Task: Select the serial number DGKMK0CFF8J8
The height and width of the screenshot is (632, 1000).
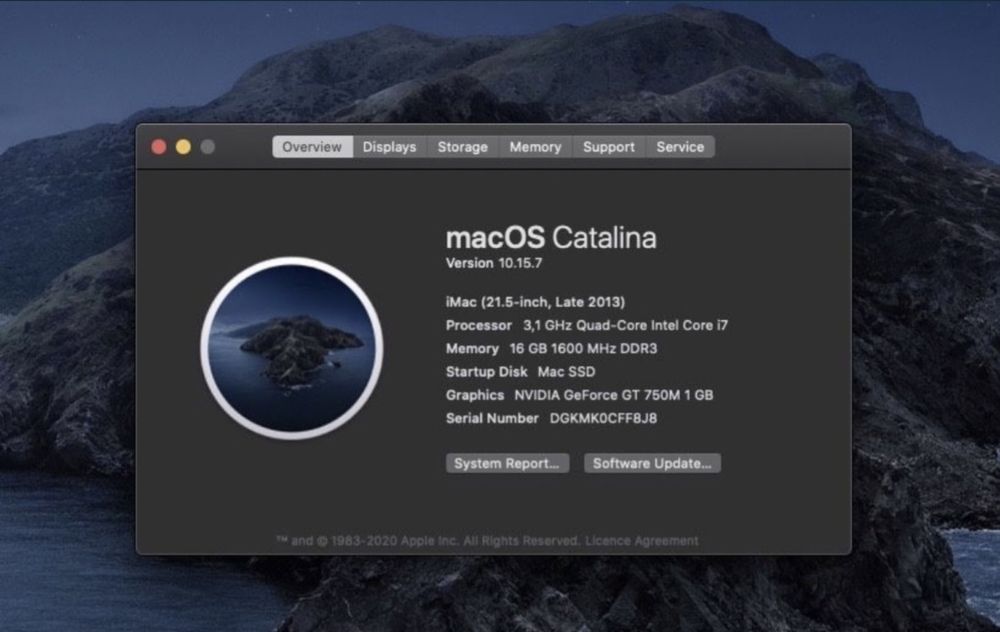Action: pos(603,418)
